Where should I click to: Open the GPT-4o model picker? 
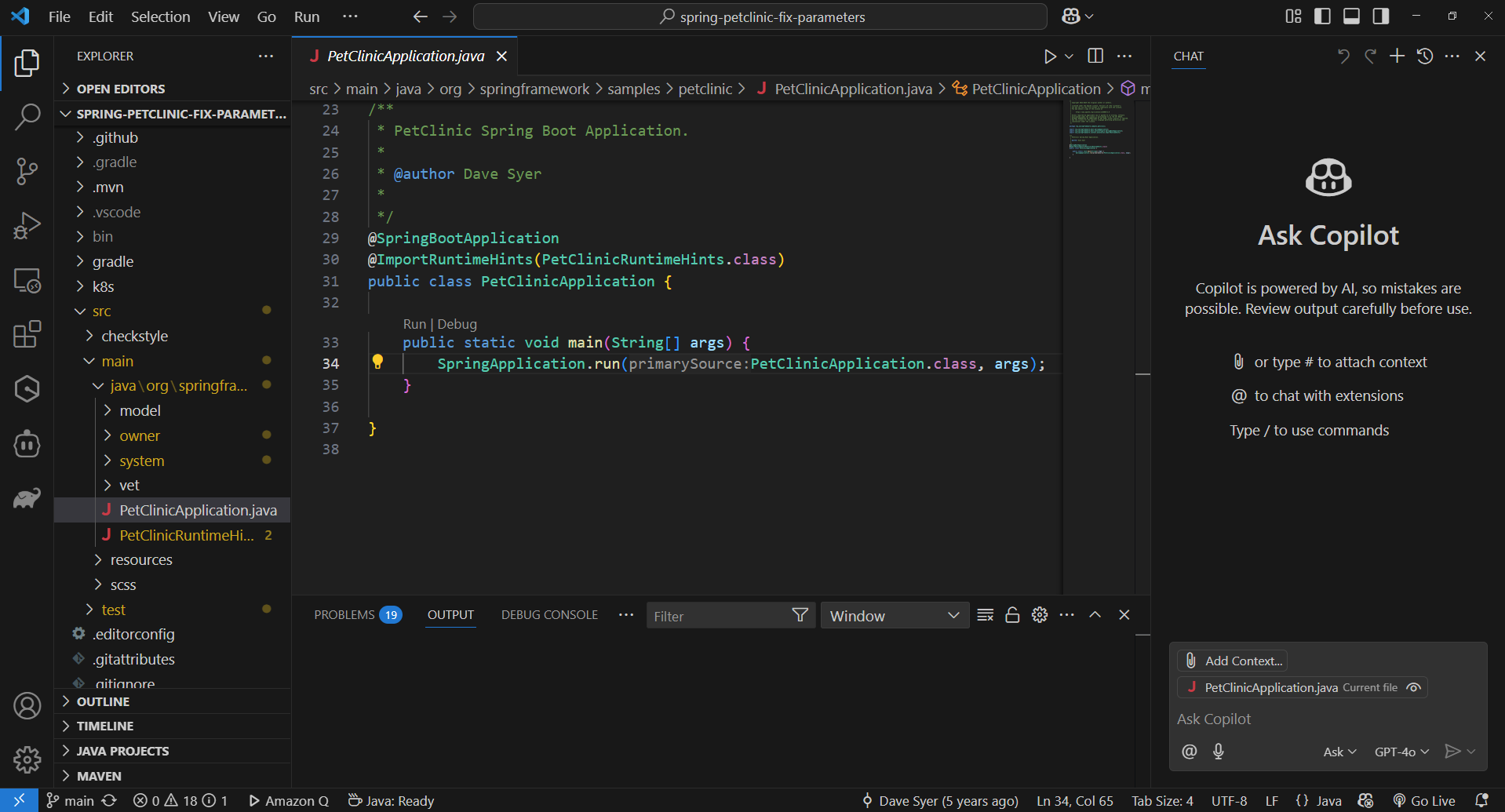1401,752
